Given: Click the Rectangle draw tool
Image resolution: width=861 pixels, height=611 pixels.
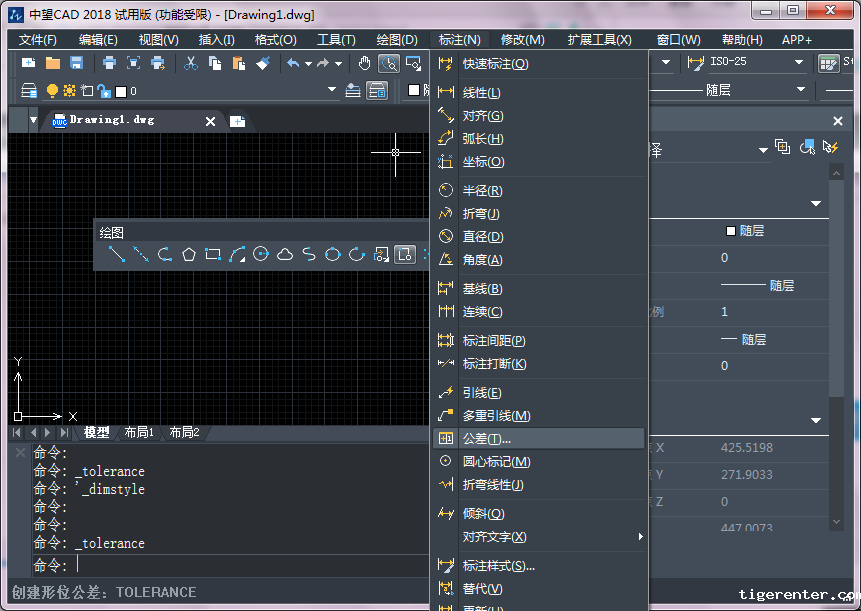Looking at the screenshot, I should (213, 254).
